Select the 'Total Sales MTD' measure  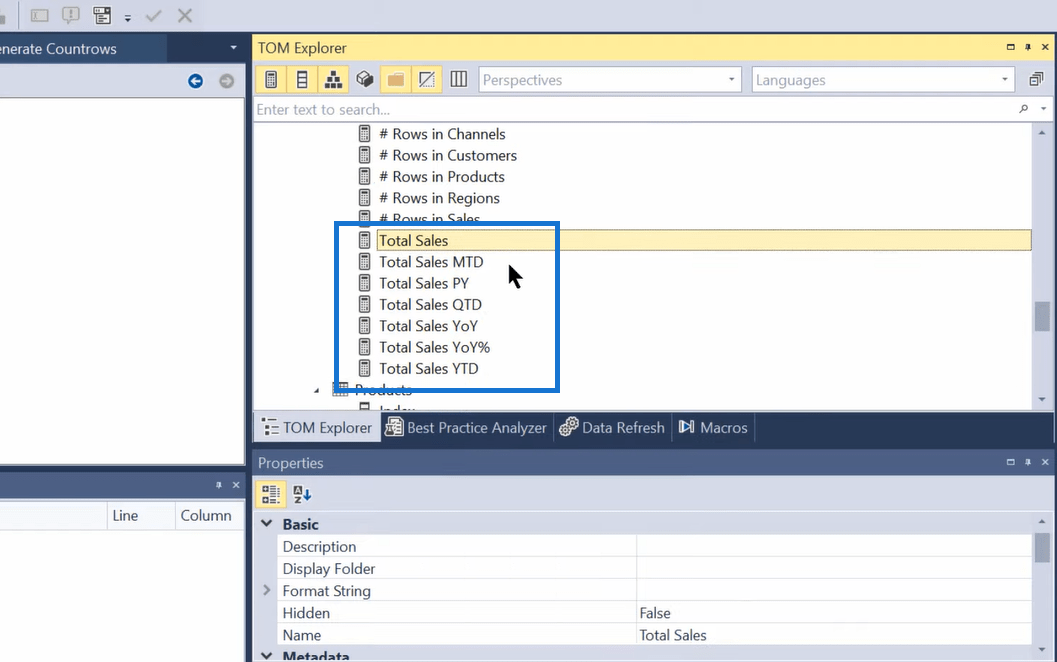pos(431,262)
